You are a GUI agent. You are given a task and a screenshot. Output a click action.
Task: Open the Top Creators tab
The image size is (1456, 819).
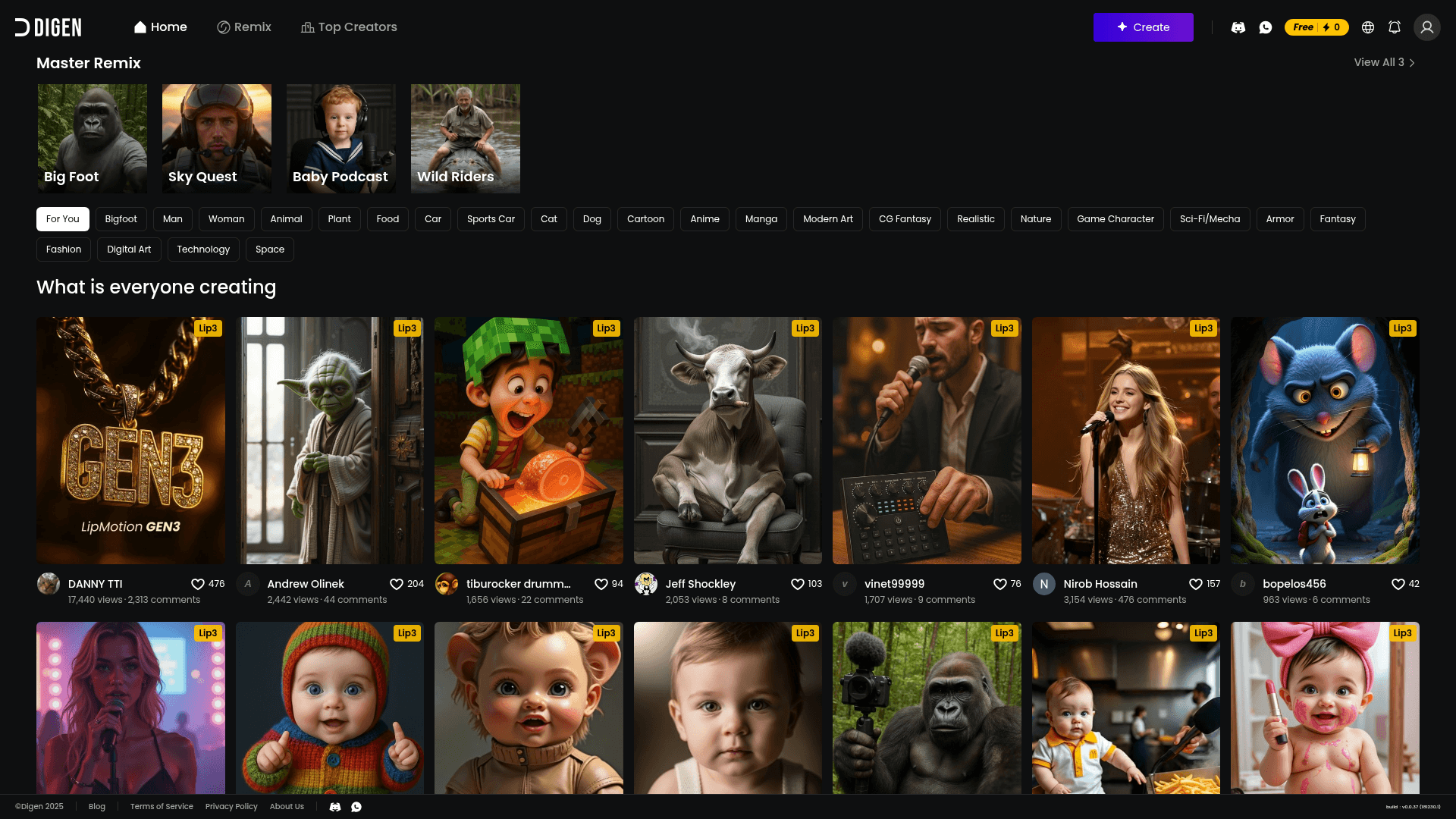pyautogui.click(x=349, y=27)
